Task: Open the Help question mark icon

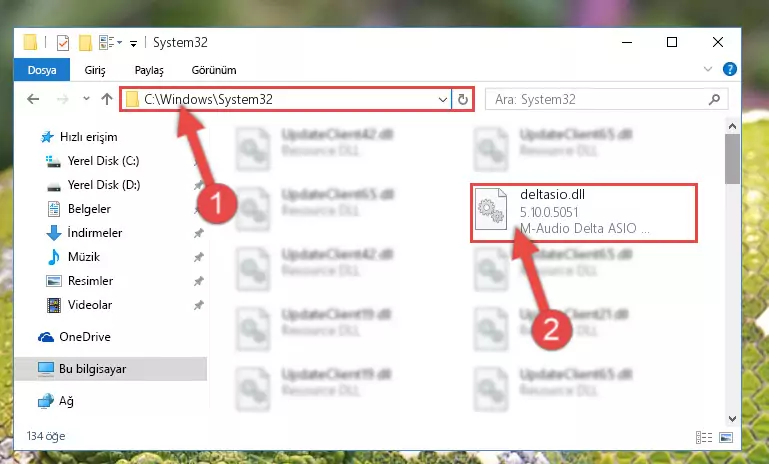Action: [x=729, y=69]
